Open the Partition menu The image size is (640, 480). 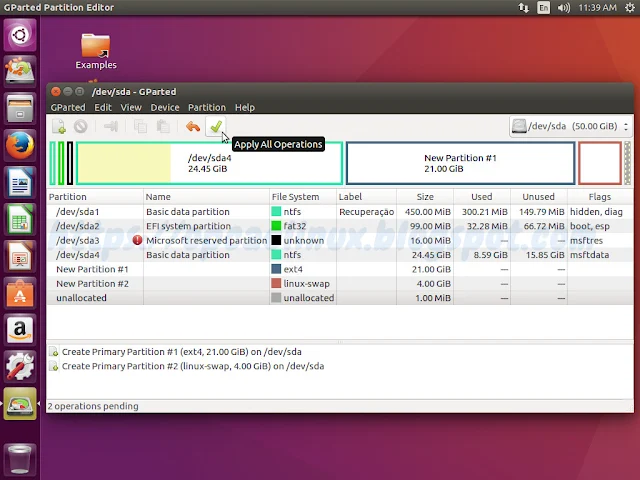(x=207, y=107)
